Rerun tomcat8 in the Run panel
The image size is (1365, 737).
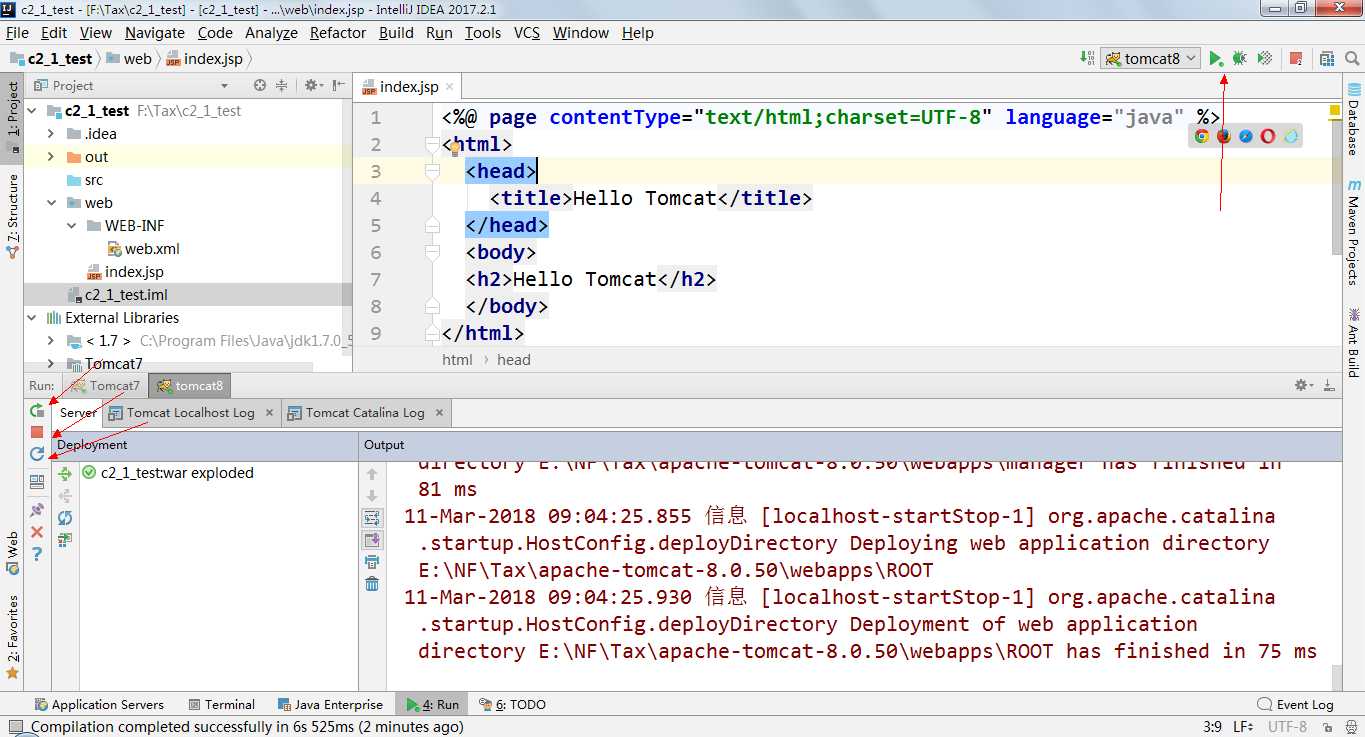(37, 411)
